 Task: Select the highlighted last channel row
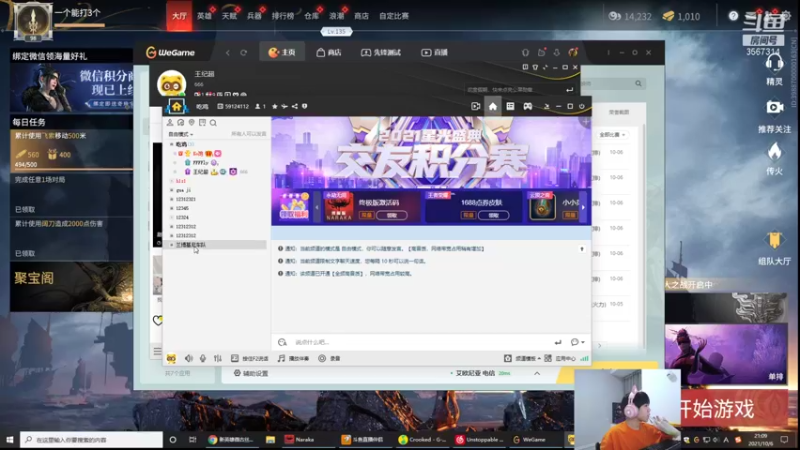pyautogui.click(x=216, y=245)
